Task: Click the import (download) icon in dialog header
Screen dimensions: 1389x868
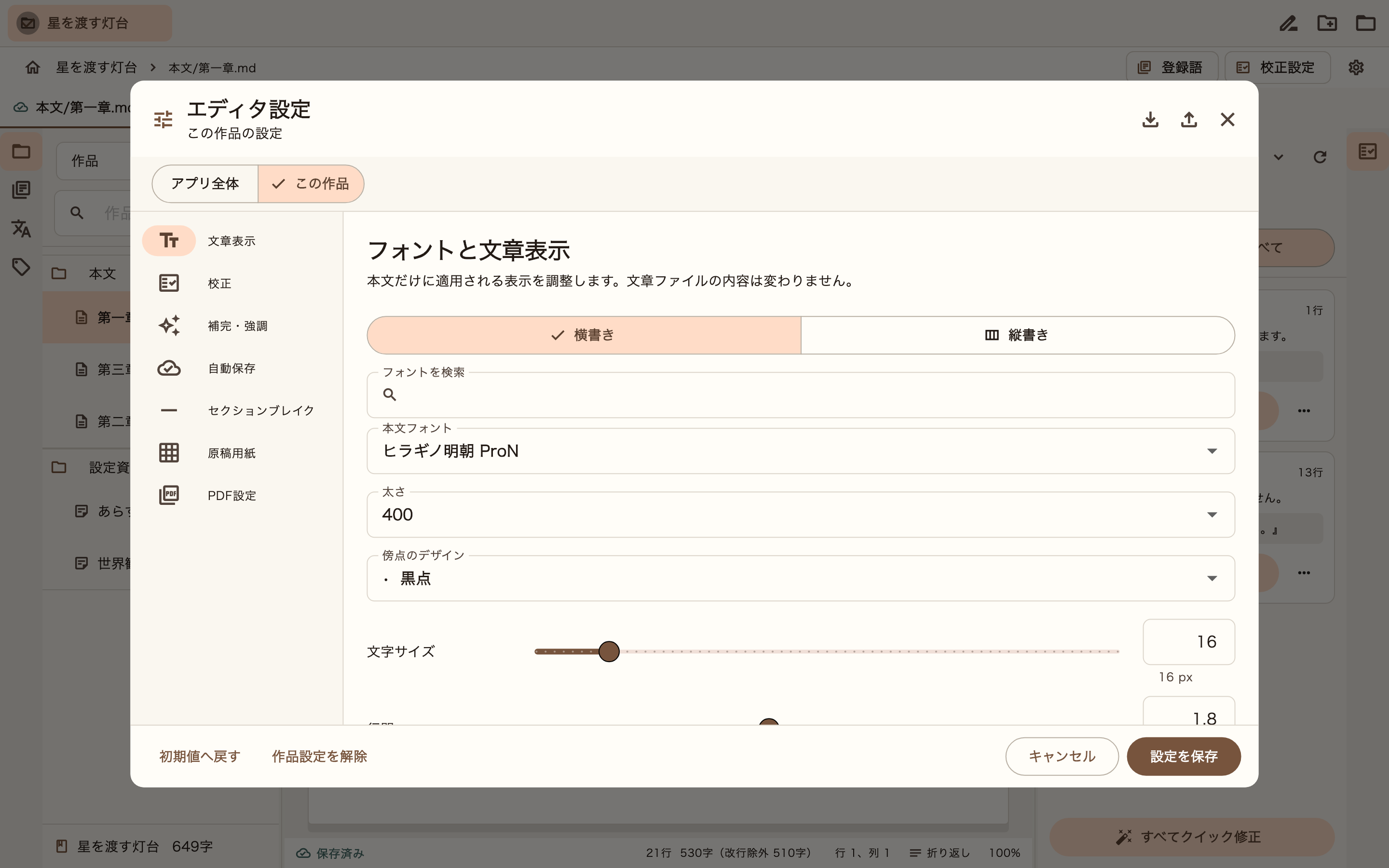Action: 1150,120
